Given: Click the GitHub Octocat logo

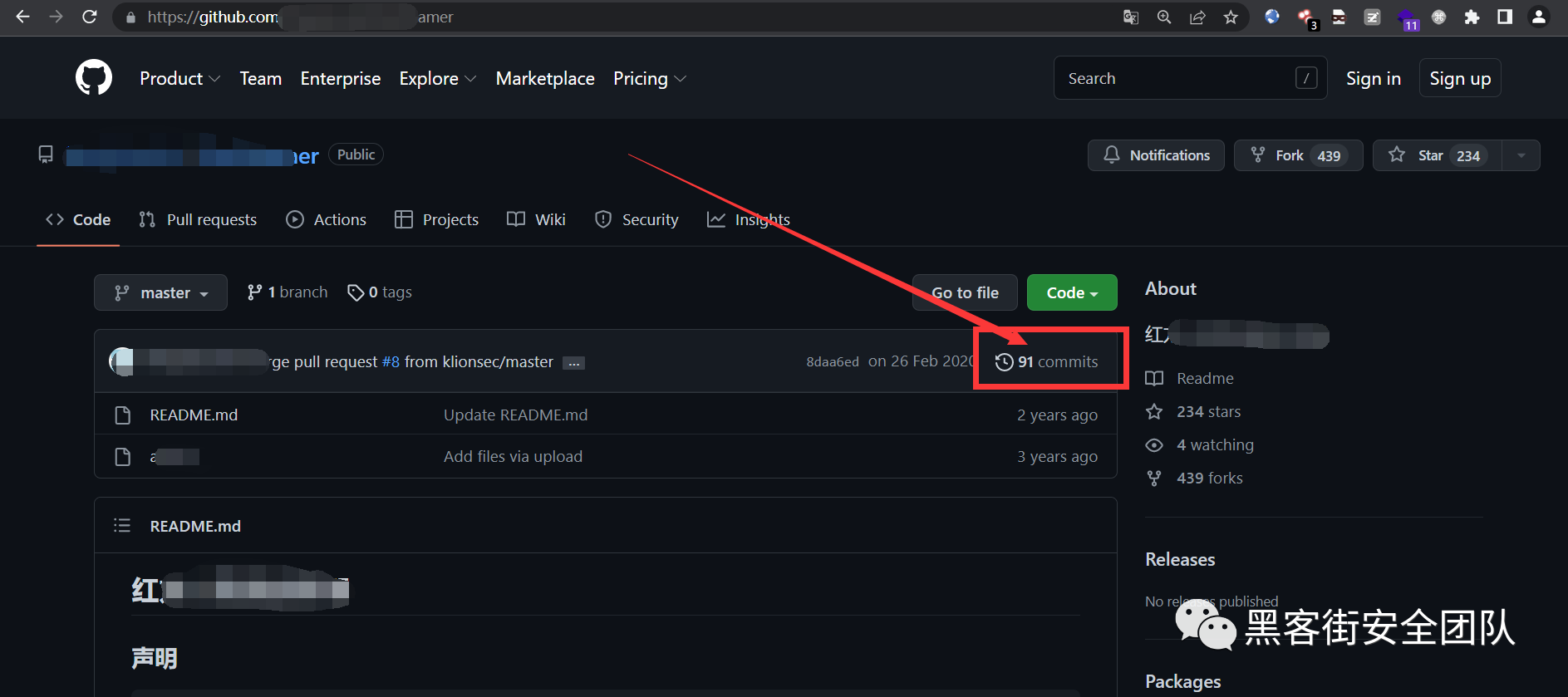Looking at the screenshot, I should [x=94, y=77].
